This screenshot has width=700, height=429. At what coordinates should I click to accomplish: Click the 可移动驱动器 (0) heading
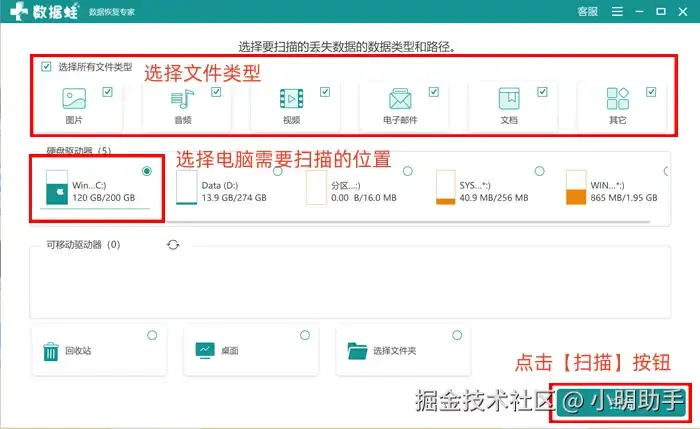click(83, 245)
